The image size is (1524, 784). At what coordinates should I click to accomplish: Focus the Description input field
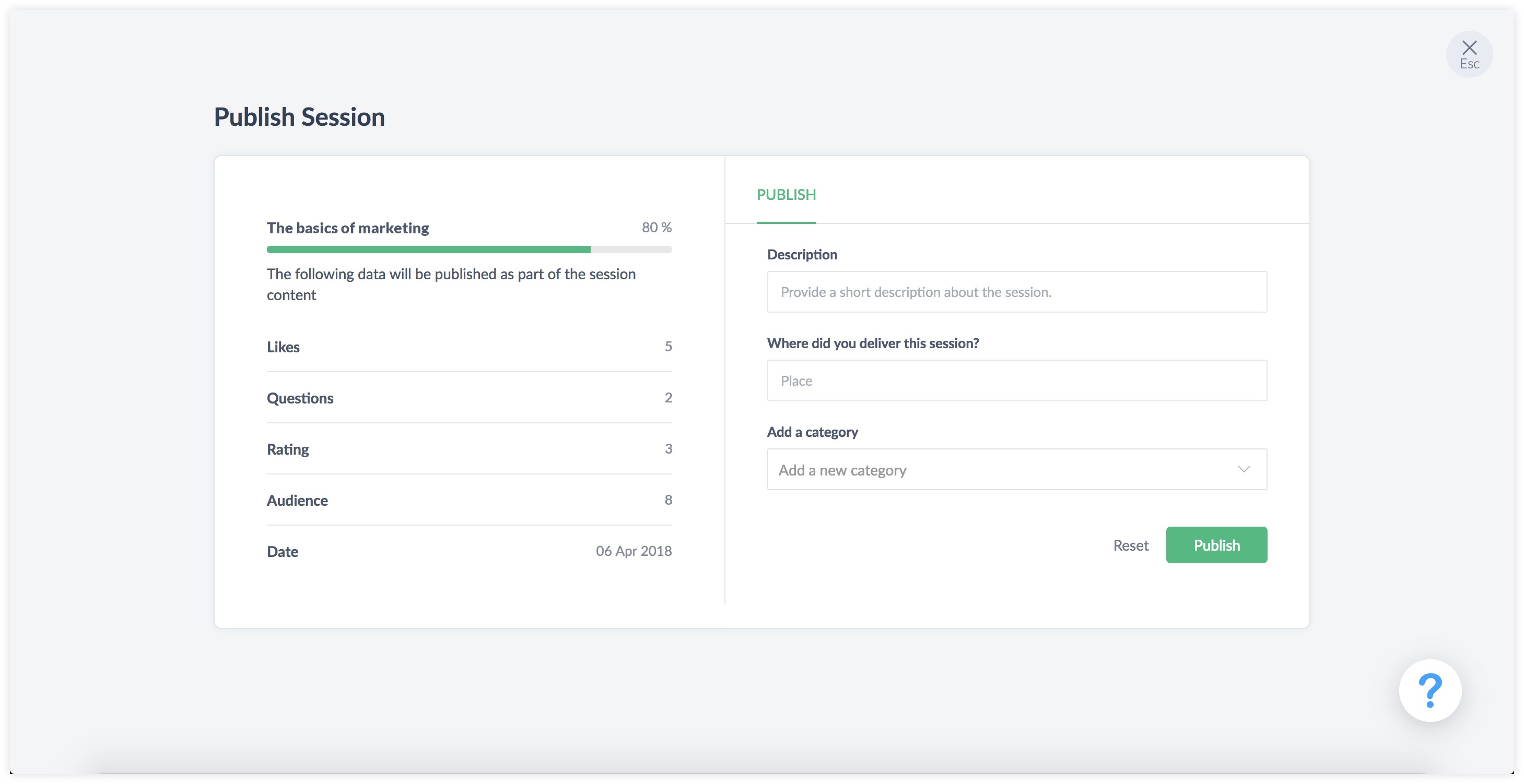(x=1016, y=292)
